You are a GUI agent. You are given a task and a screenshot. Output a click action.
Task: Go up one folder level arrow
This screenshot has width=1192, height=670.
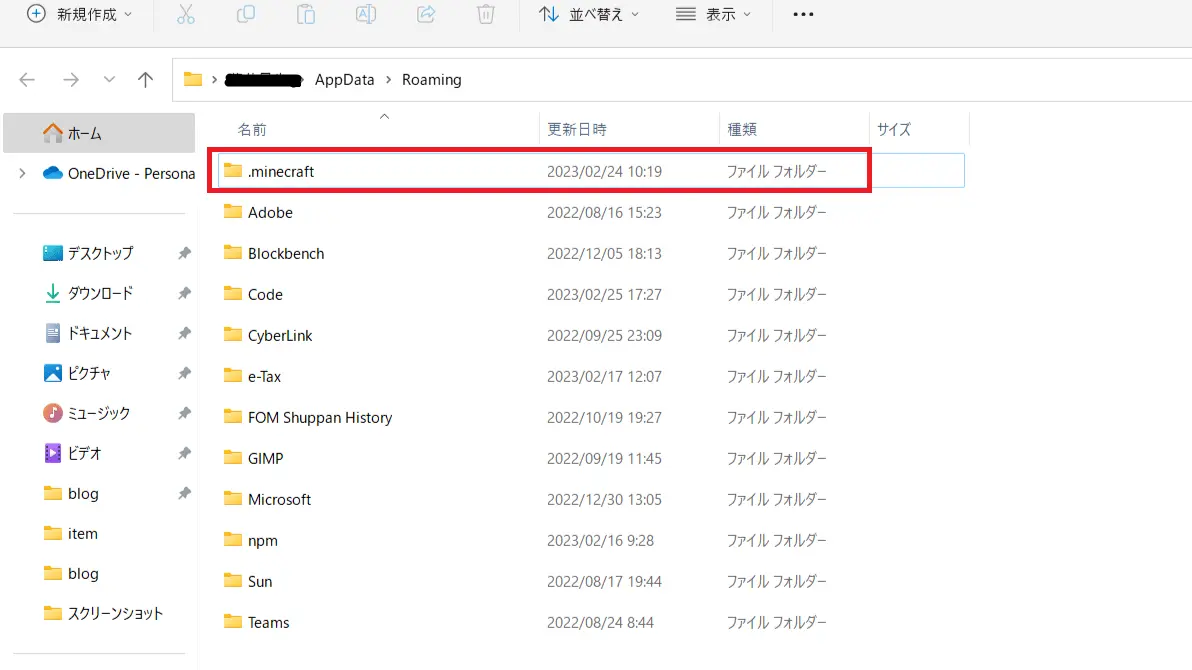point(146,80)
